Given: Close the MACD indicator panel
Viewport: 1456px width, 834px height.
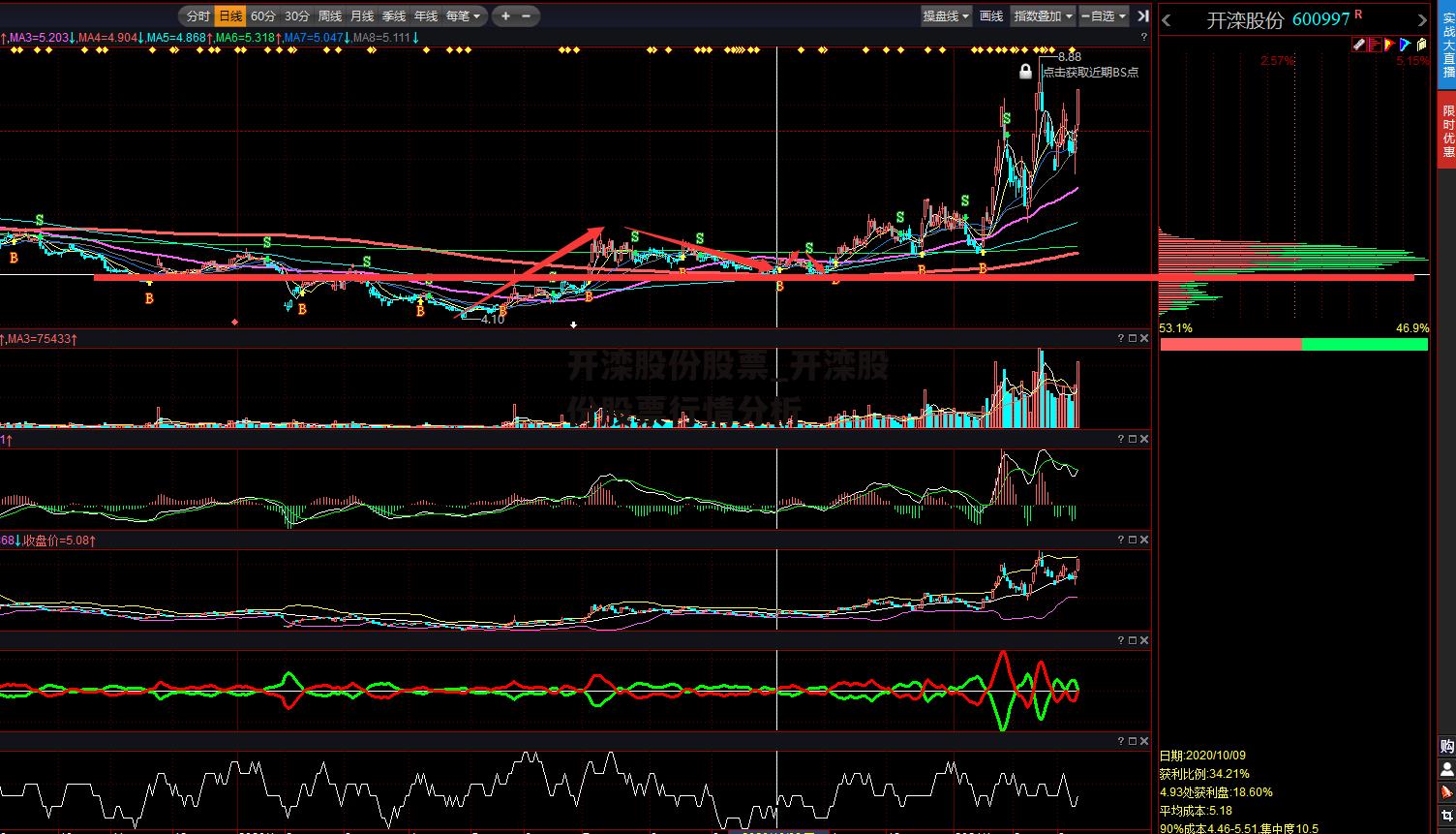Looking at the screenshot, I should tap(1144, 439).
